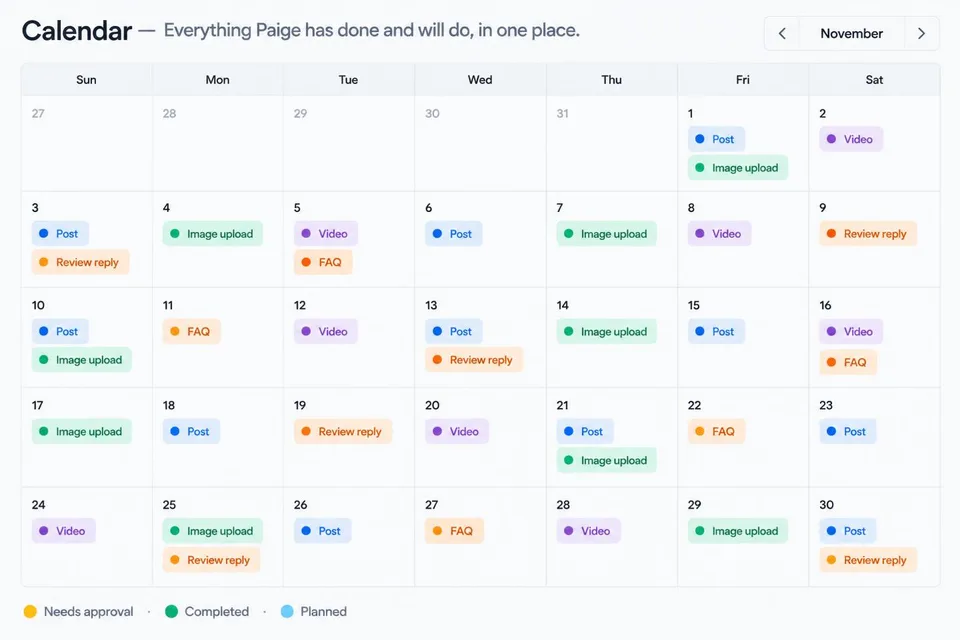This screenshot has width=960, height=640.
Task: Click the Completed legend dot
Action: pos(171,611)
